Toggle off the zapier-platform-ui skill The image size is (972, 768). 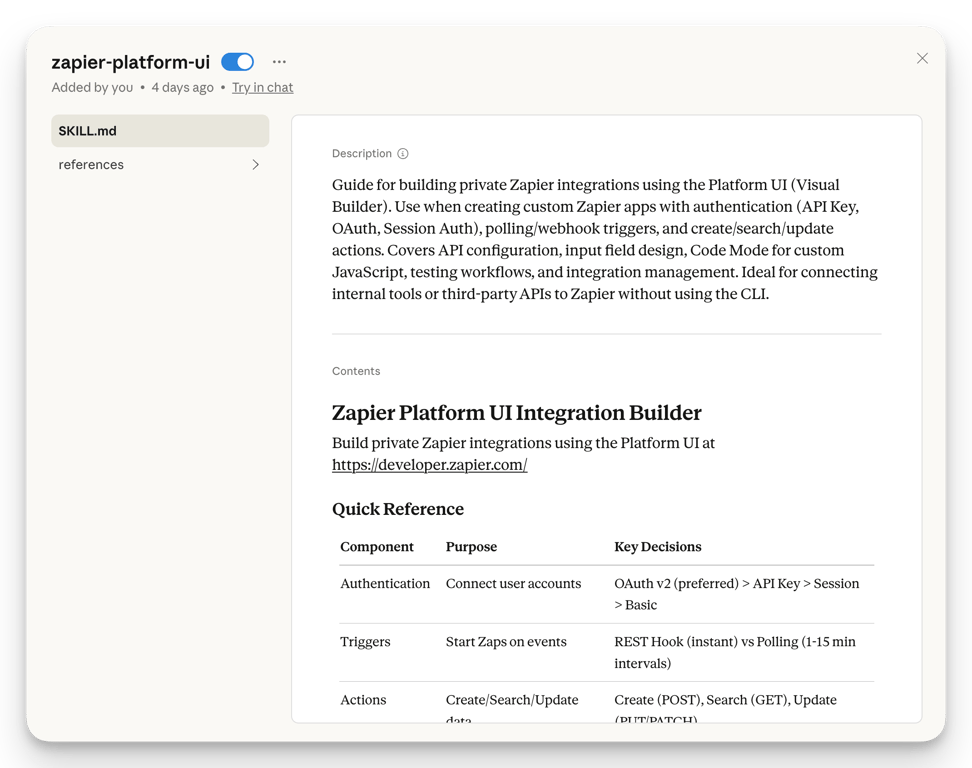[237, 61]
